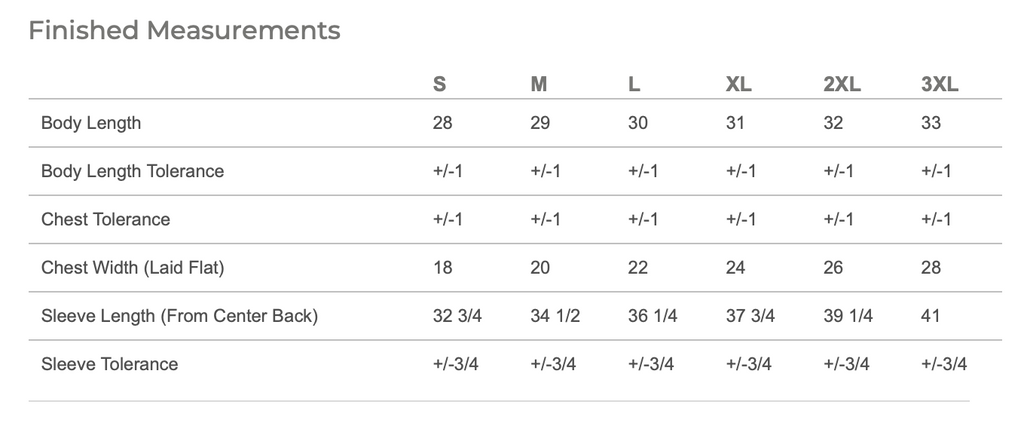Select the S size column header
Screen dimensions: 1024x432
click(440, 84)
